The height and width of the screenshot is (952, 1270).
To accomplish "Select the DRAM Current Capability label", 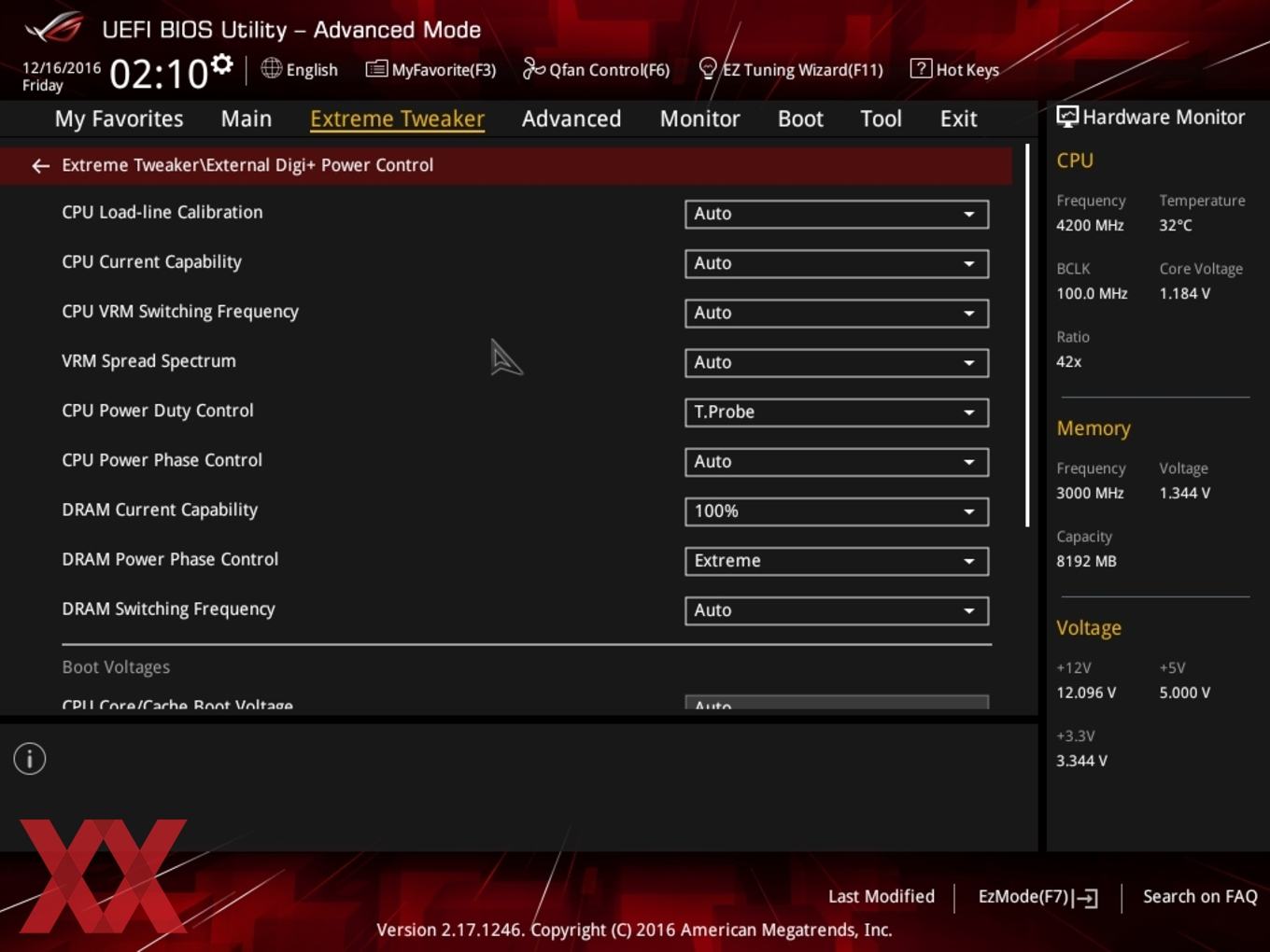I will pyautogui.click(x=160, y=510).
